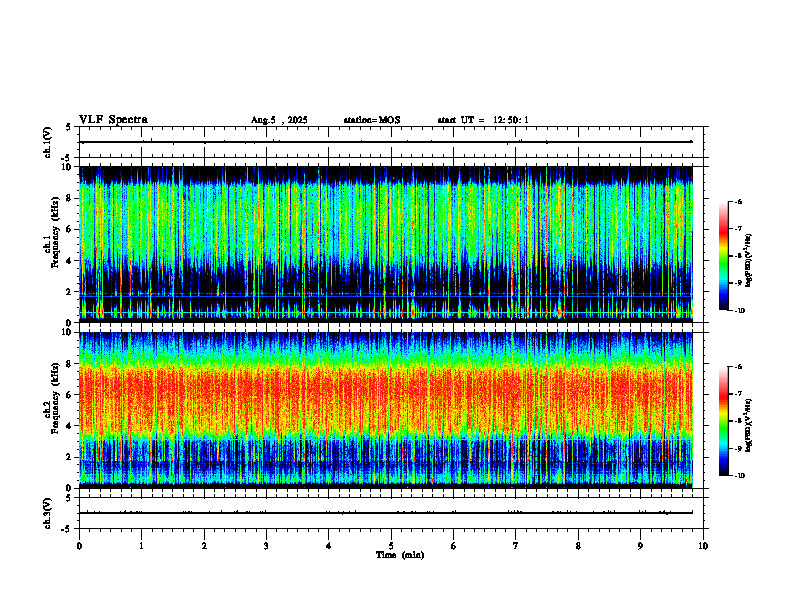
Task: Click time axis tick label "9"
Action: [x=640, y=546]
